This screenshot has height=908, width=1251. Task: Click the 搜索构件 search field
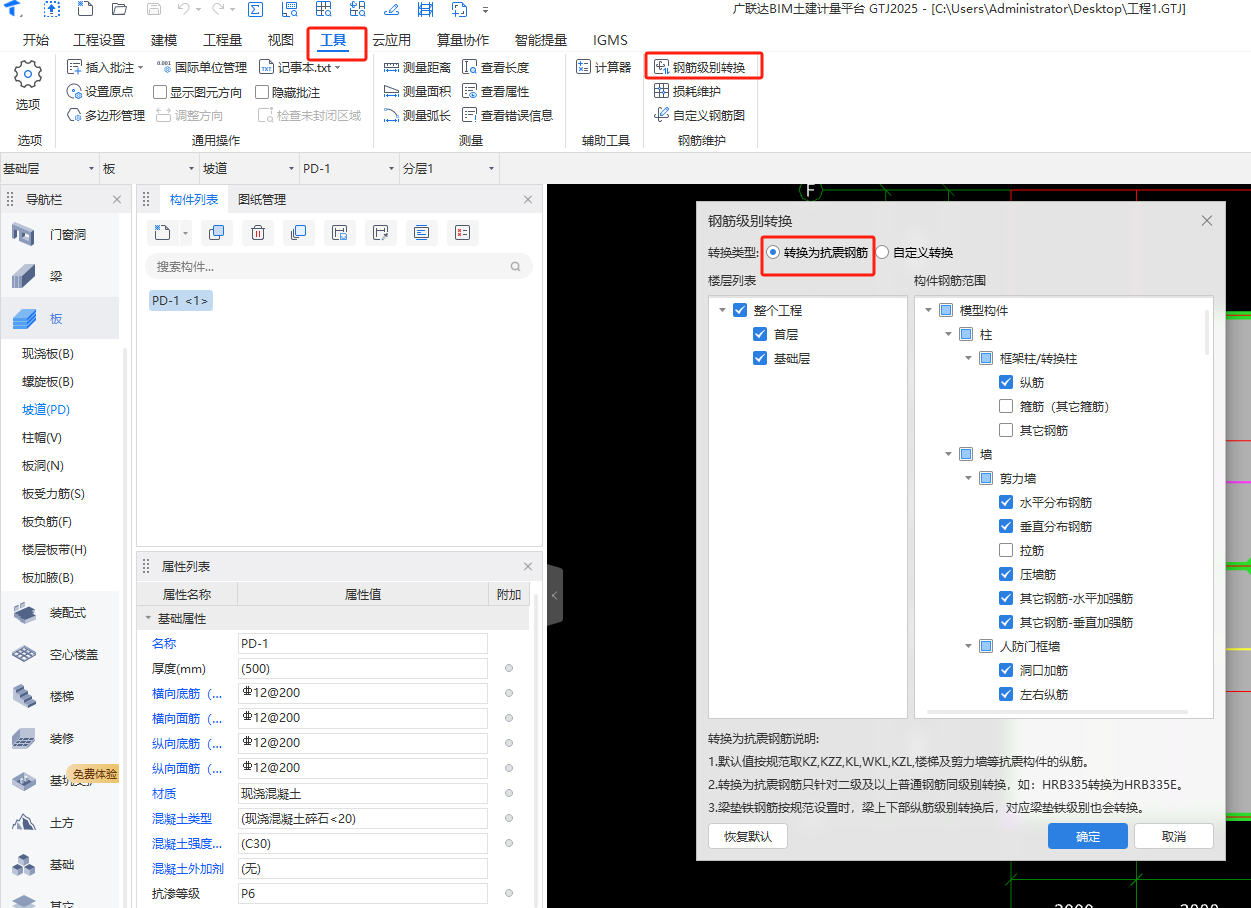(x=338, y=267)
